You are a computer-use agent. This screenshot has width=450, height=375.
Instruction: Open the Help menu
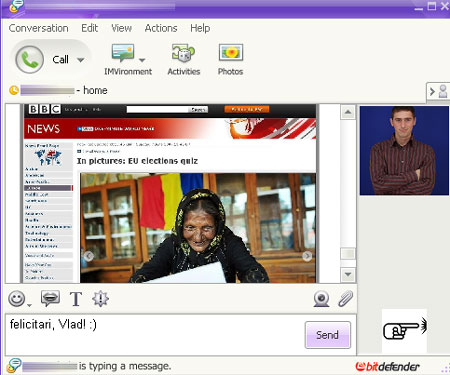click(200, 28)
